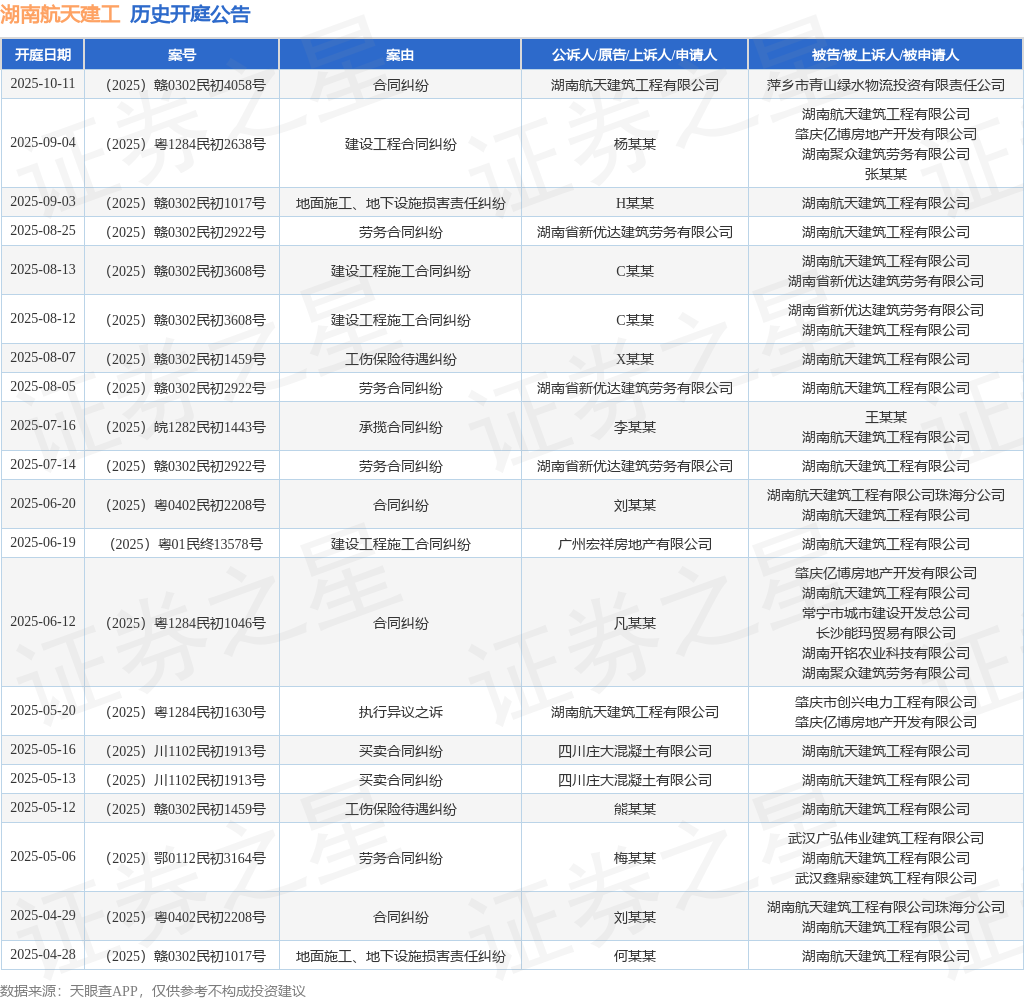
Task: Click the 承揽合同纠纷 case cause
Action: coord(400,427)
